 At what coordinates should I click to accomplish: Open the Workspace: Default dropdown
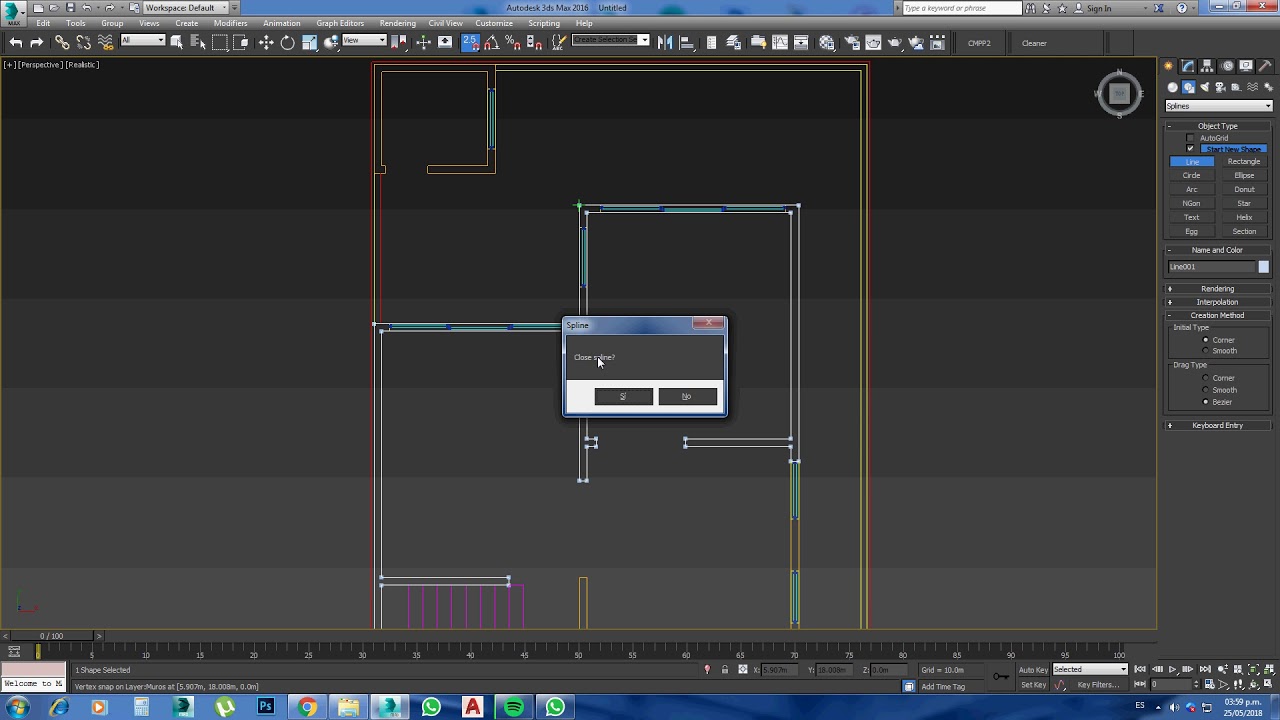(186, 8)
